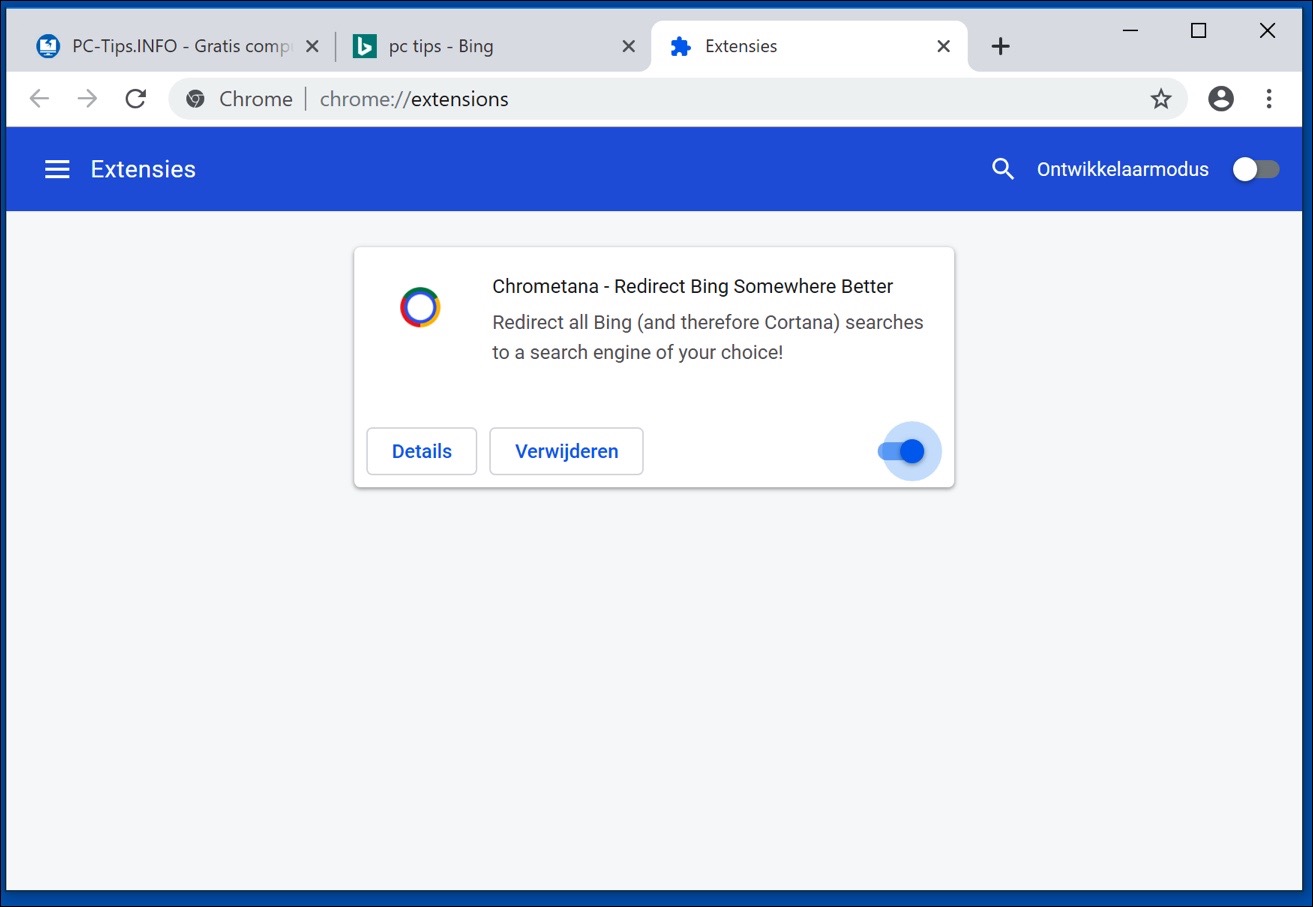
Task: Open the Extensies hamburger menu
Action: coord(57,169)
